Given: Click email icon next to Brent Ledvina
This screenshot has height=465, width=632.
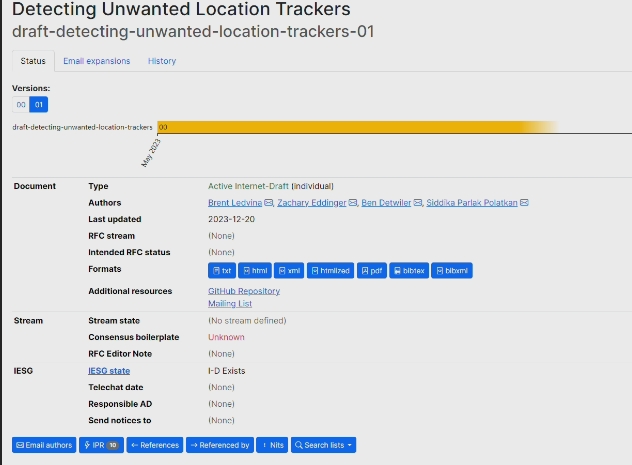Looking at the screenshot, I should 268,203.
